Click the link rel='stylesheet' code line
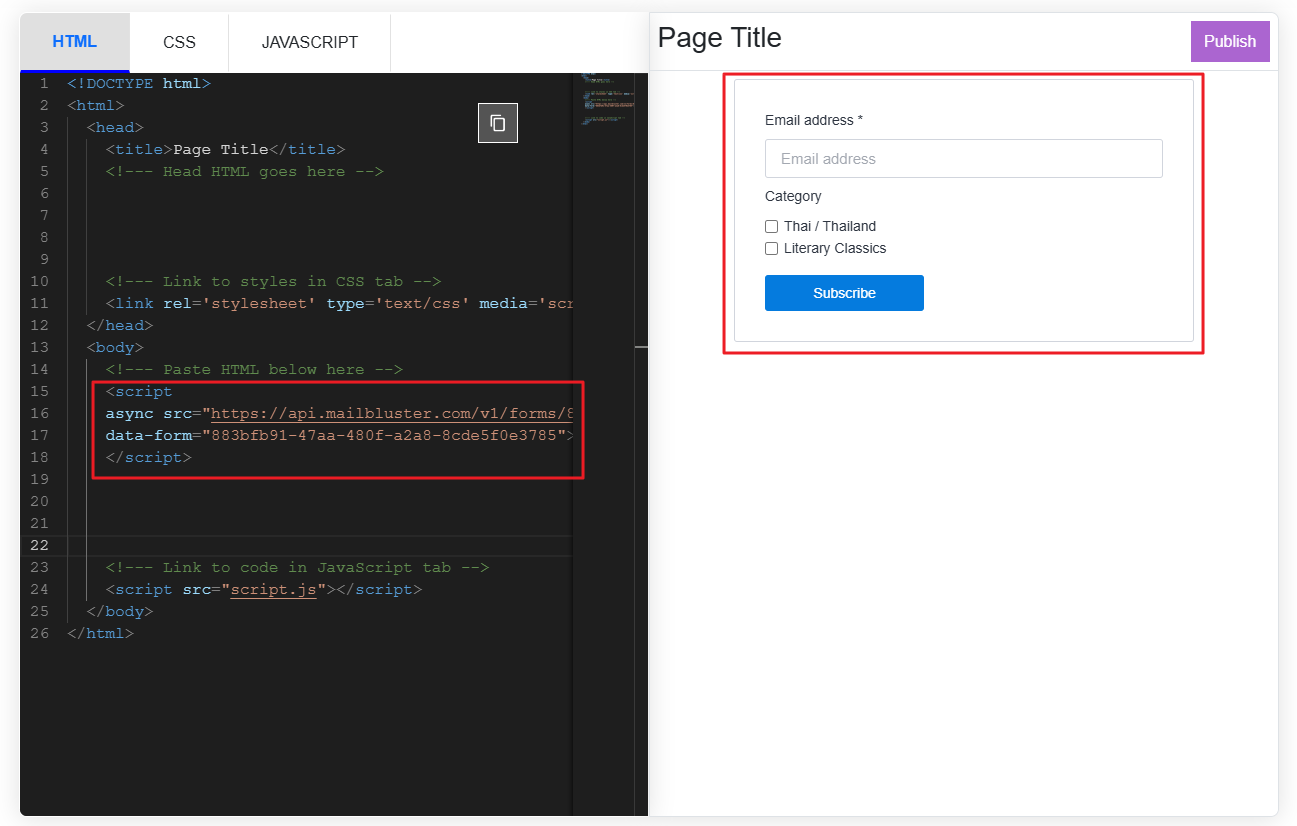The height and width of the screenshot is (826, 1297). [x=339, y=303]
